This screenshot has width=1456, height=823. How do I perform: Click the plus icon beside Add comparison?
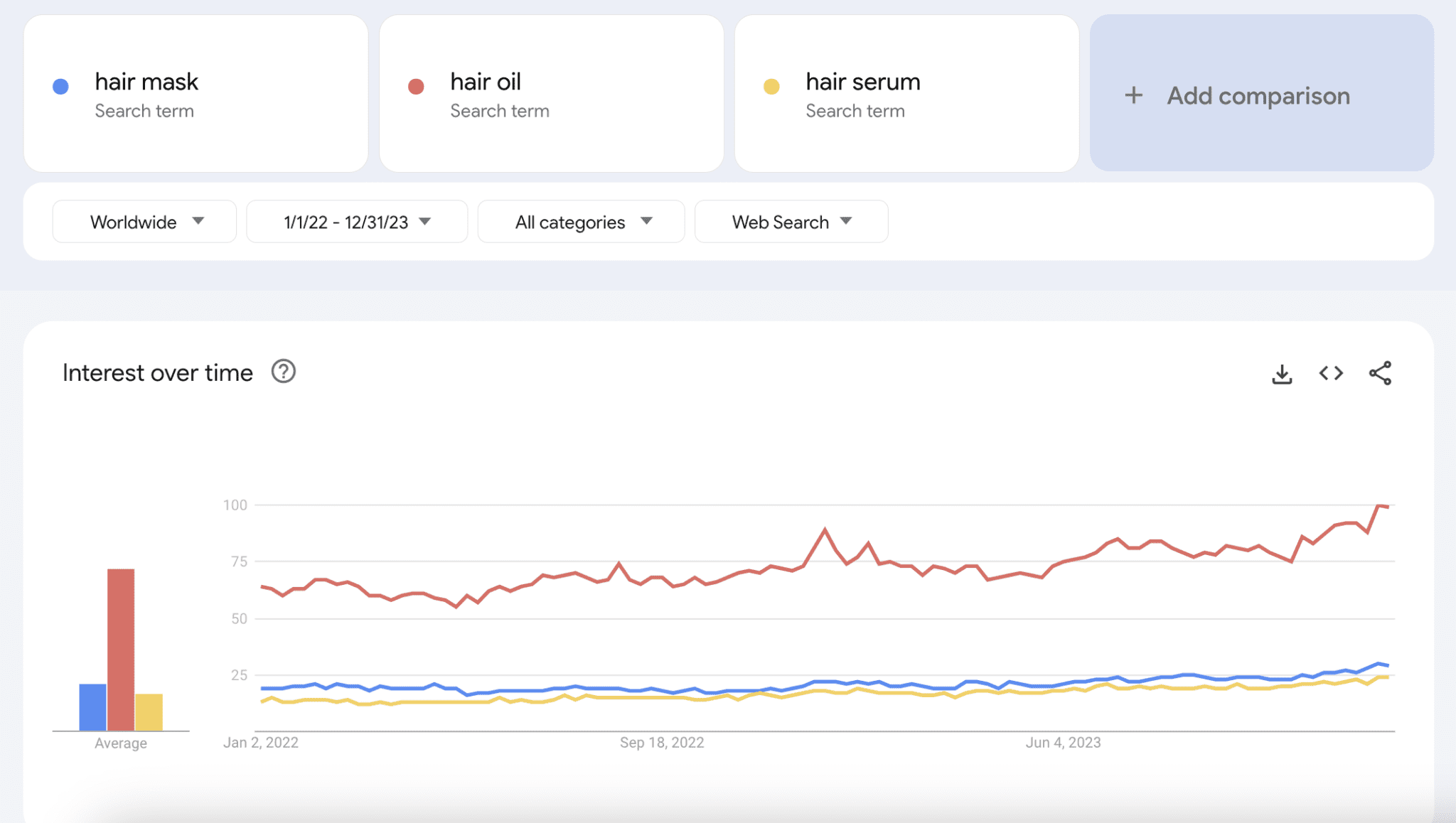point(1134,95)
